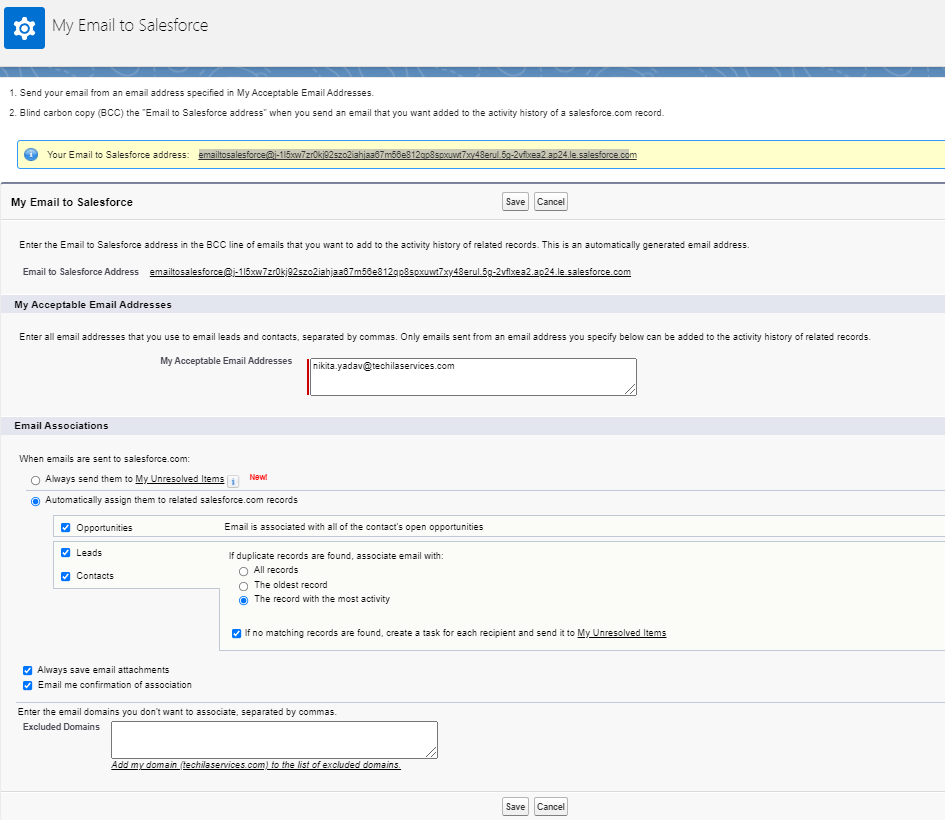945x820 pixels.
Task: Click the Excluded Domains text box
Action: [274, 739]
